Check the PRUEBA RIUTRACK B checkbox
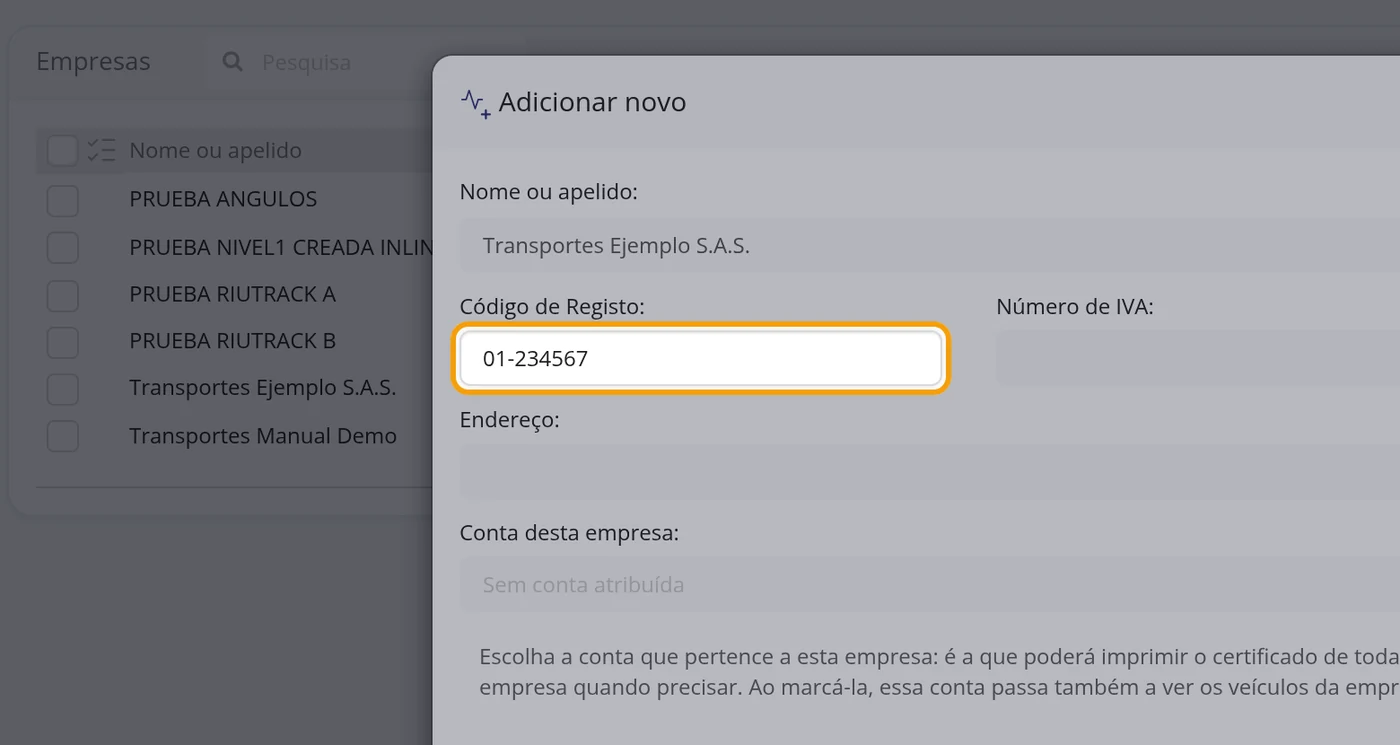Screen dimensions: 1400x745 pyautogui.click(x=63, y=341)
